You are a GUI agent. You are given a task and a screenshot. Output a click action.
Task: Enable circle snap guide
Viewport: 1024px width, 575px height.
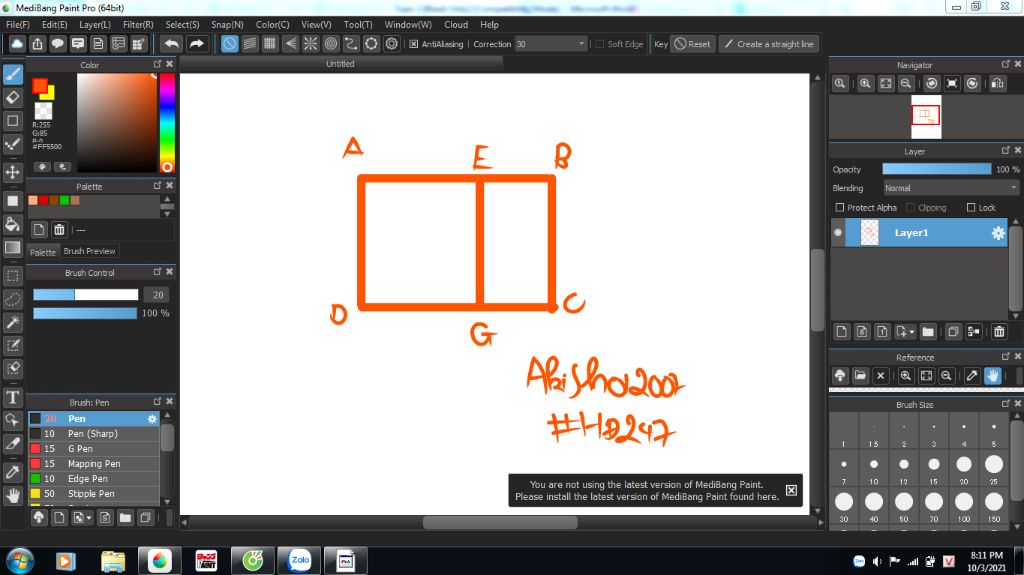330,44
